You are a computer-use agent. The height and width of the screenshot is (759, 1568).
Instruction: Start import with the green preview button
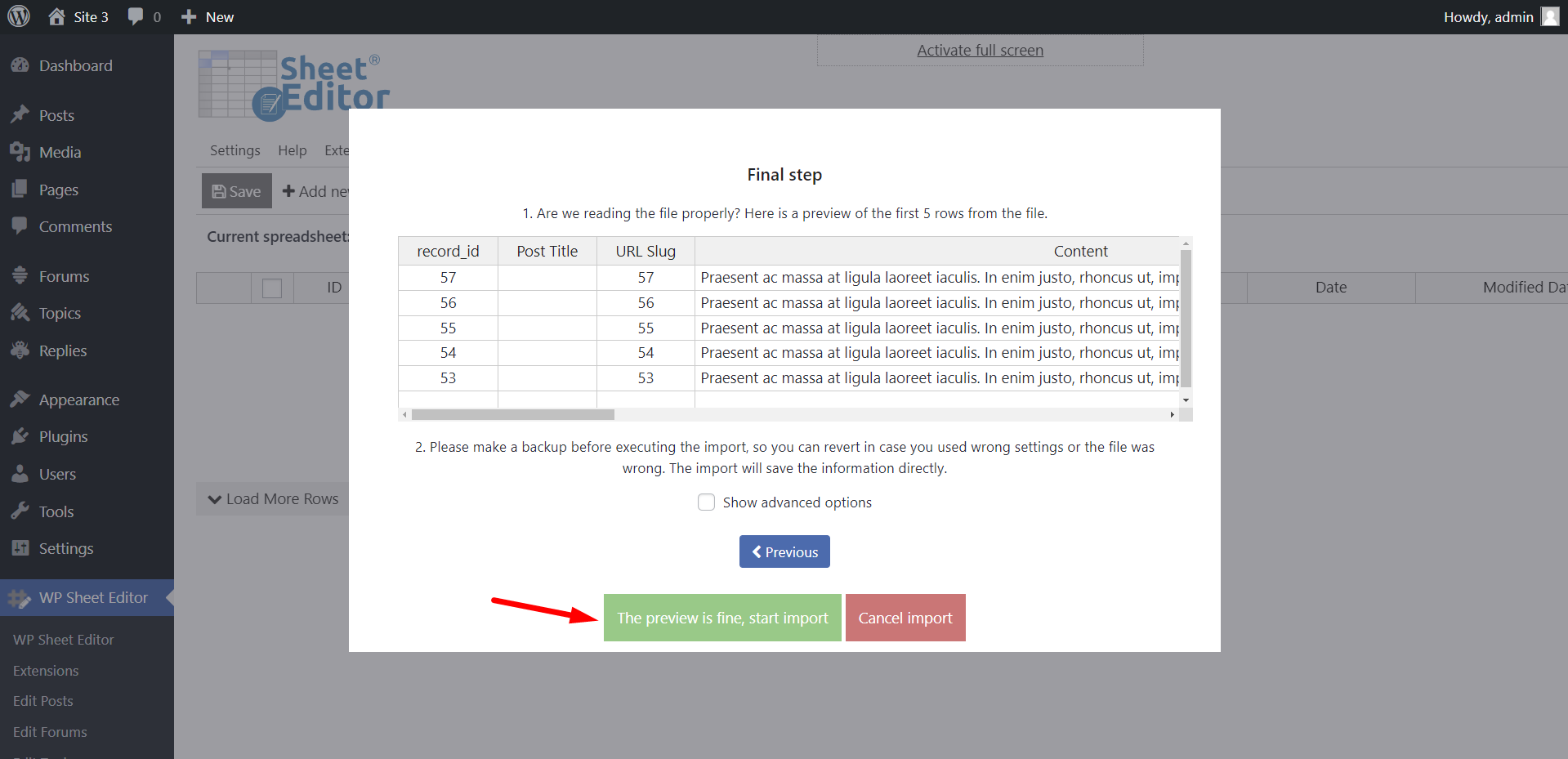point(722,618)
